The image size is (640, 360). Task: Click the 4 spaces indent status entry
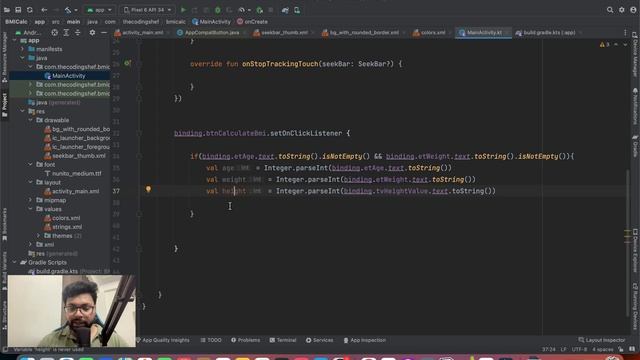[603, 349]
